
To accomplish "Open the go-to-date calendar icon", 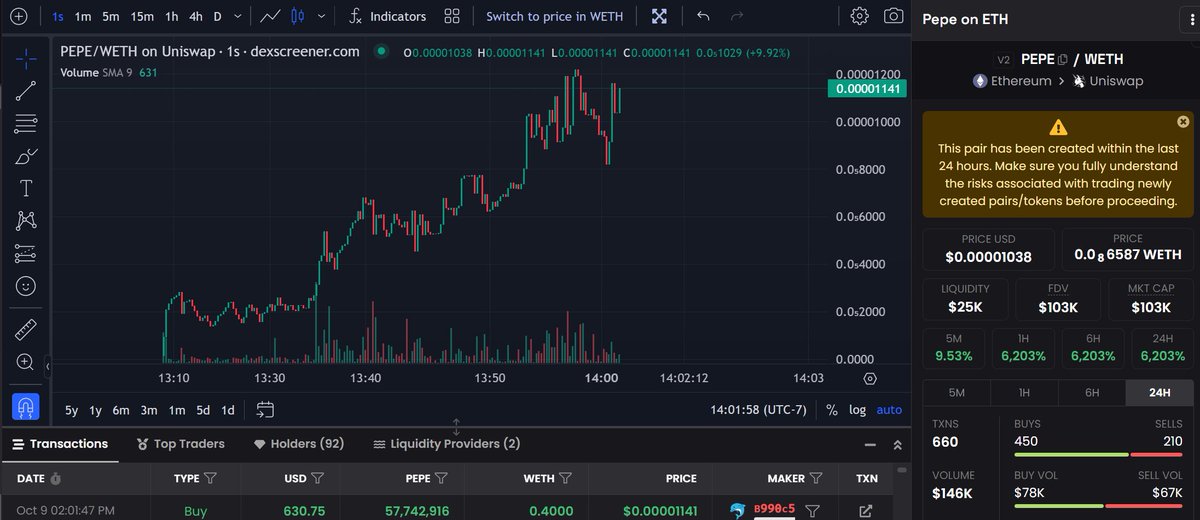I will pyautogui.click(x=265, y=409).
